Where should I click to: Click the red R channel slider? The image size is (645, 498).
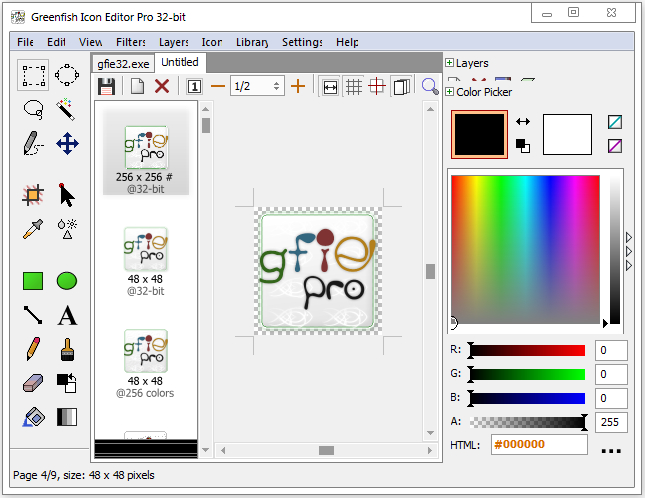click(528, 350)
